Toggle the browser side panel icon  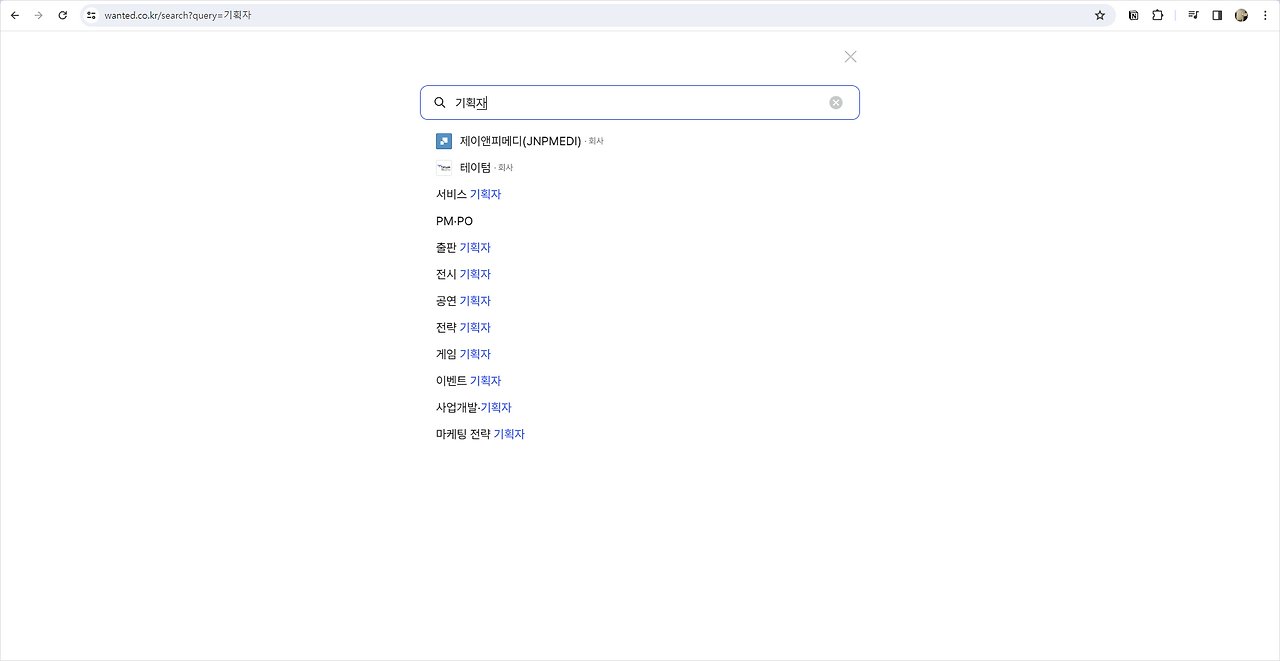tap(1217, 15)
